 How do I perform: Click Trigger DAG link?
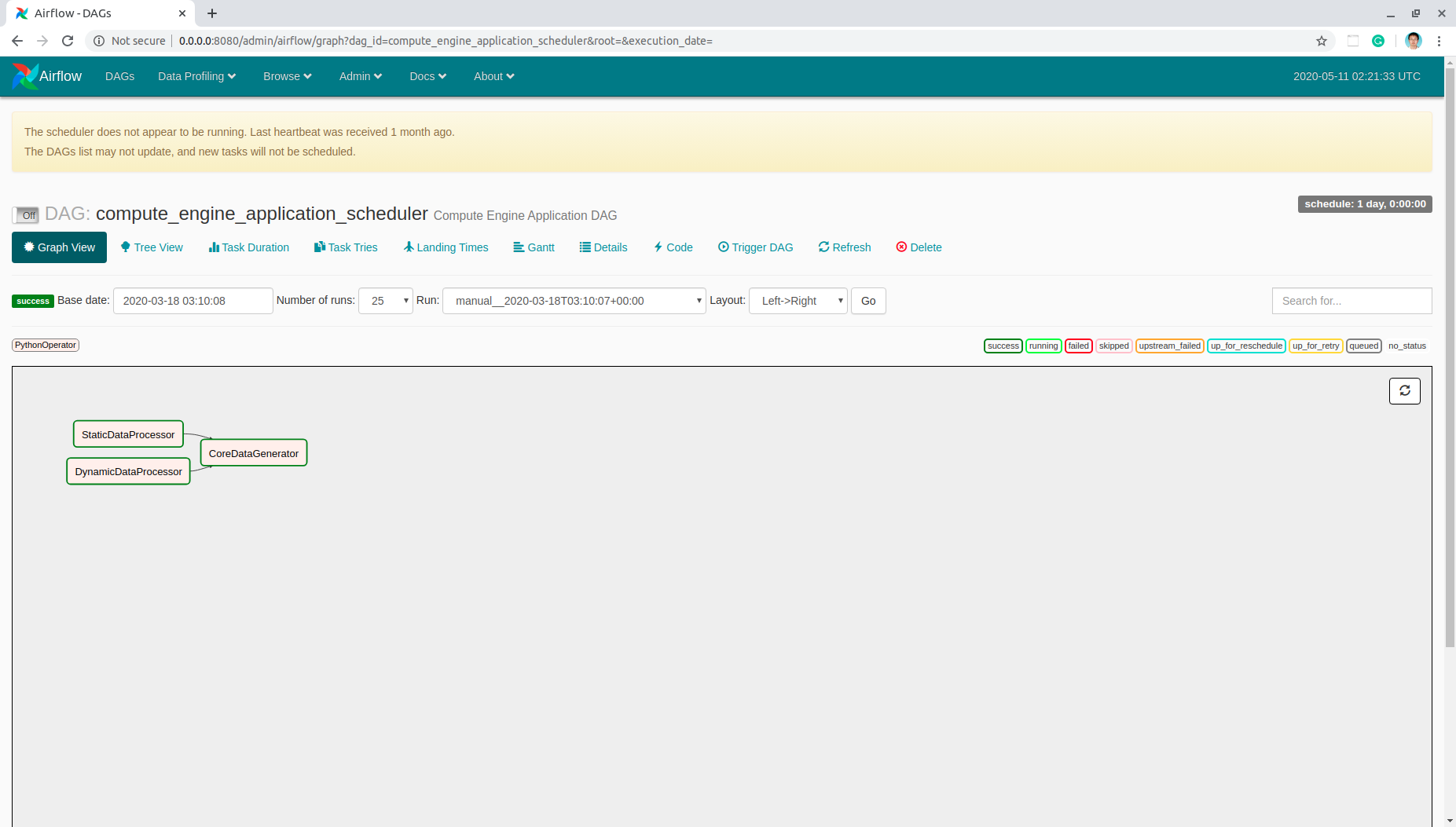(x=756, y=247)
